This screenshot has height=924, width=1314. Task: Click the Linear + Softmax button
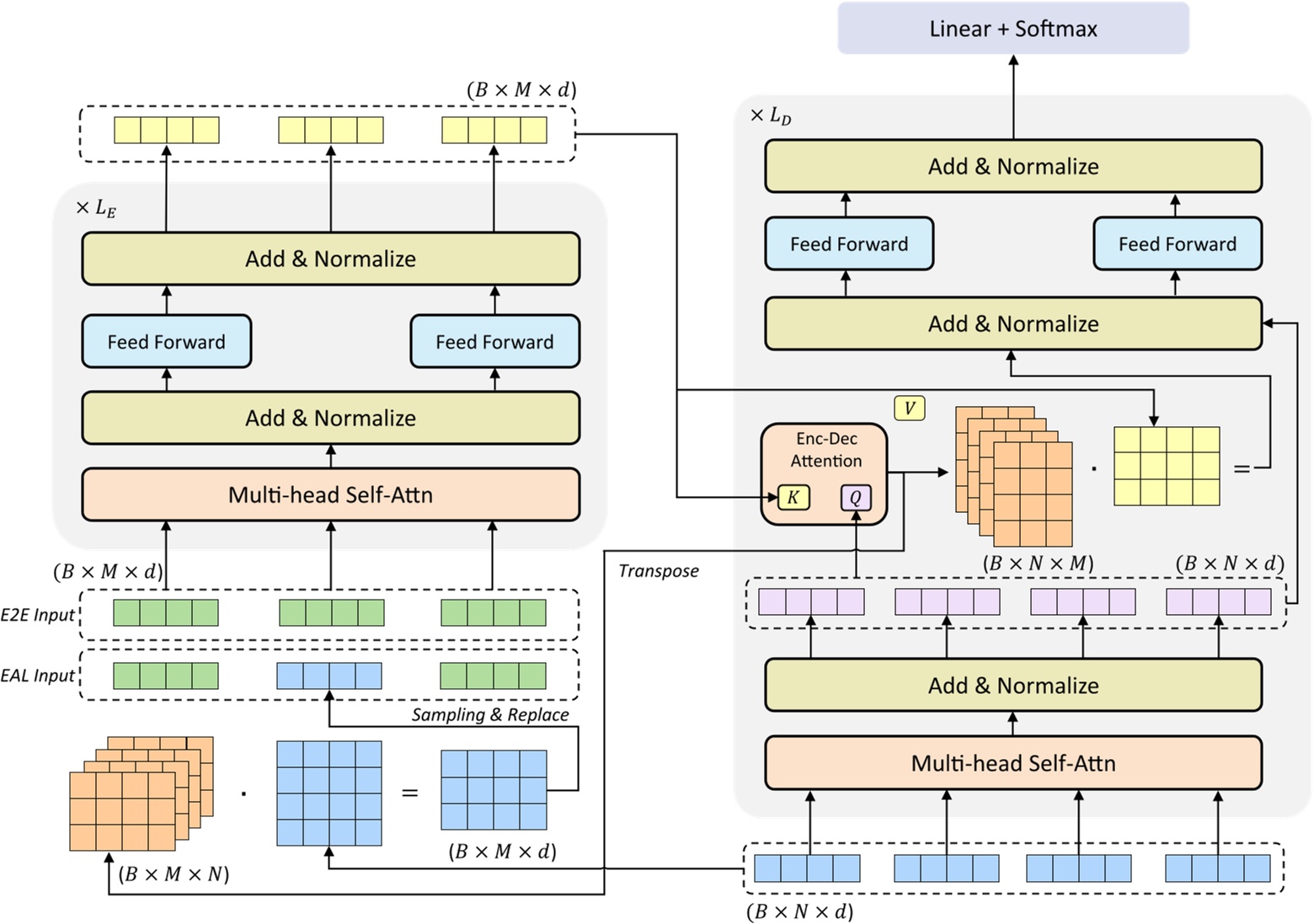(x=1013, y=28)
